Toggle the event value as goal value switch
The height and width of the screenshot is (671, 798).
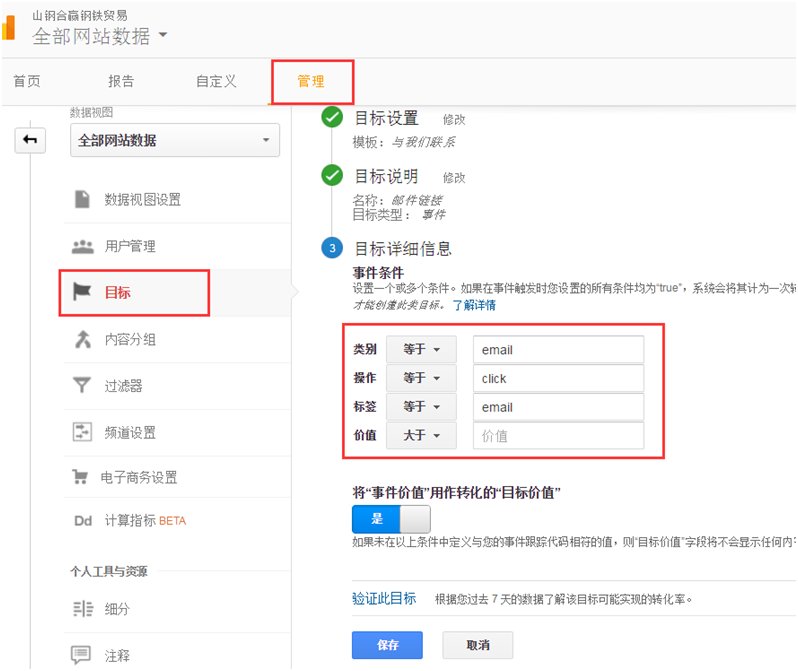pos(391,519)
